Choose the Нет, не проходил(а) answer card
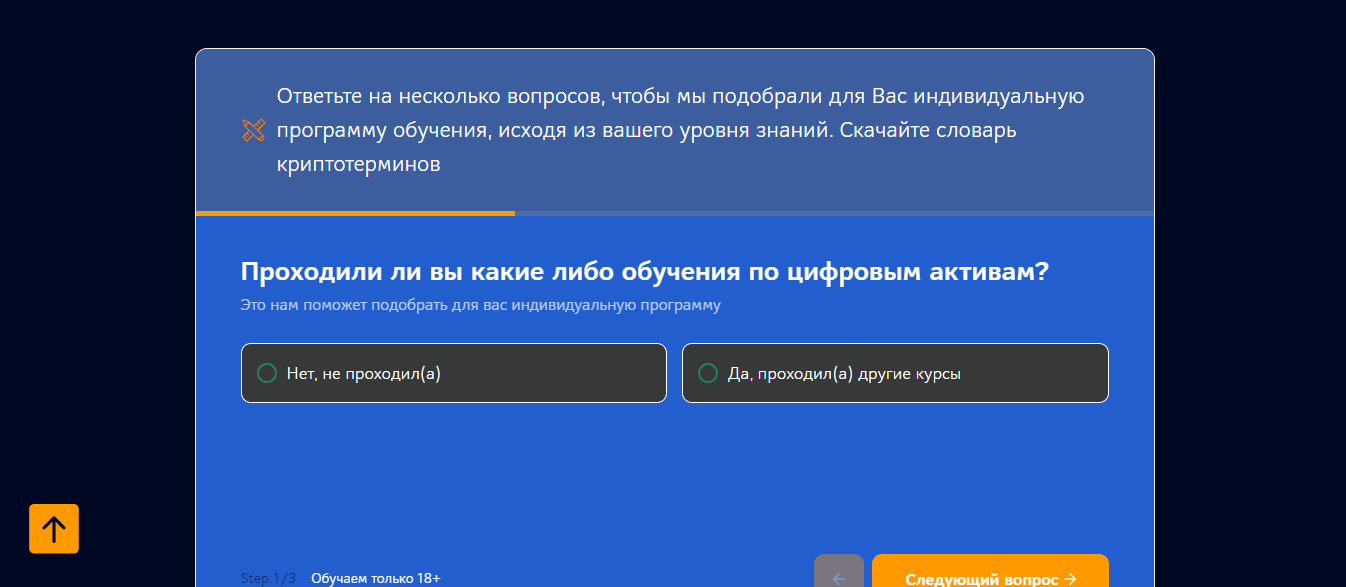 [x=454, y=373]
